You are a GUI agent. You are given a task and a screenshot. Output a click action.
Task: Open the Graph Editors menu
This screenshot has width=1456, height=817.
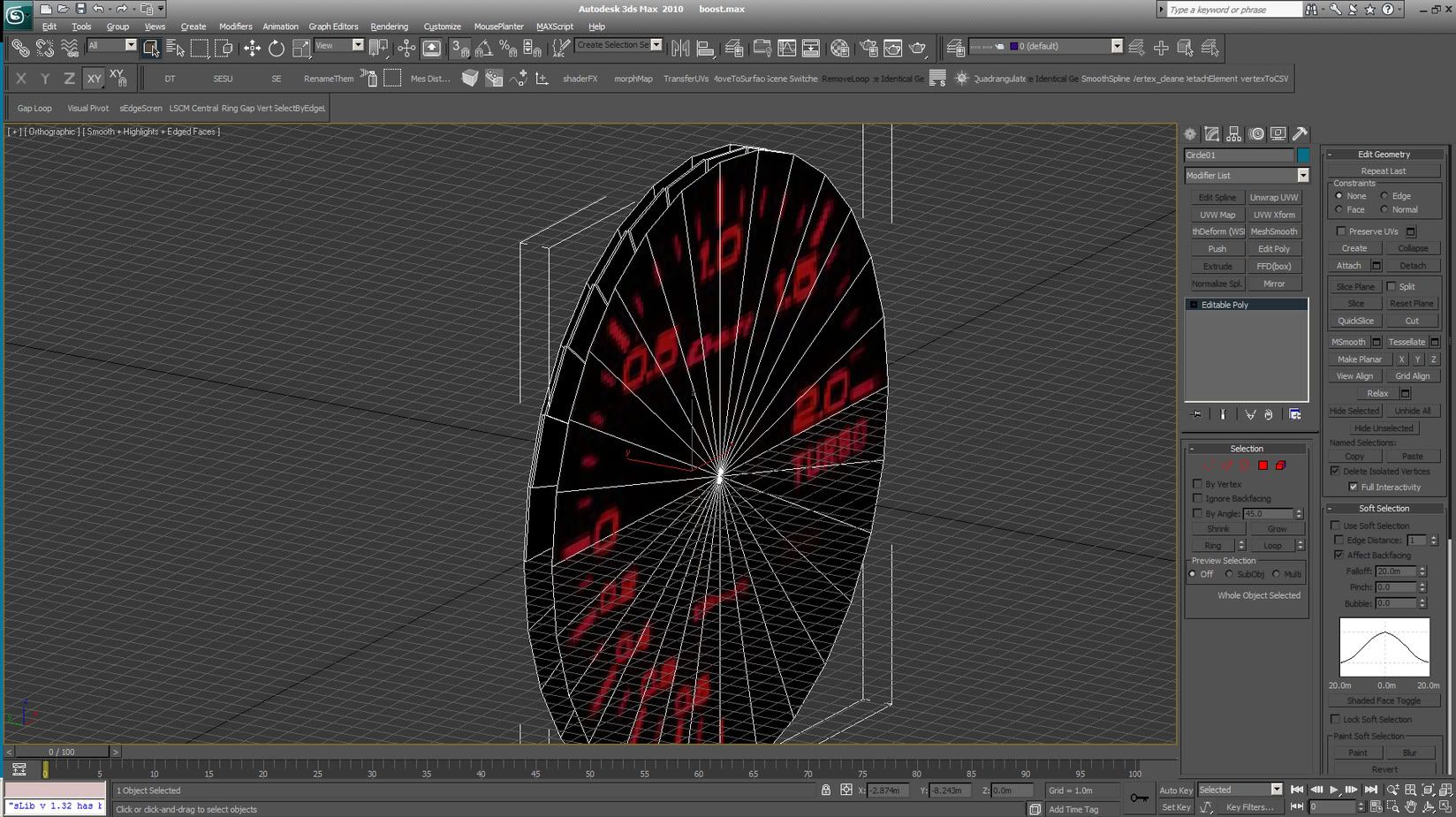click(x=333, y=26)
